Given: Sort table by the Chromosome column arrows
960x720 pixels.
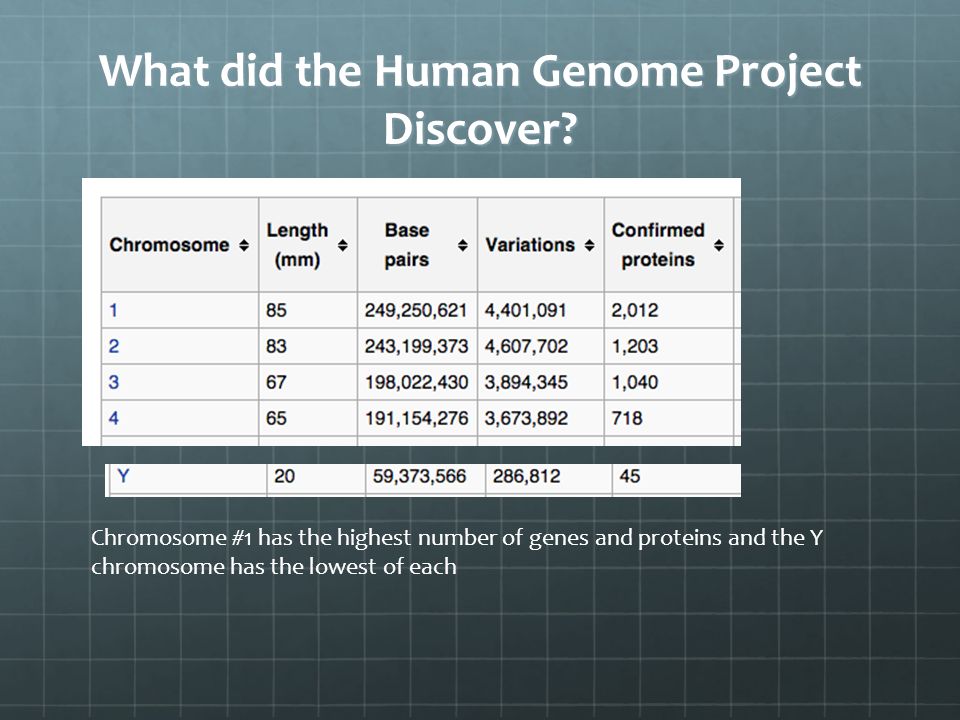Looking at the screenshot, I should 244,246.
